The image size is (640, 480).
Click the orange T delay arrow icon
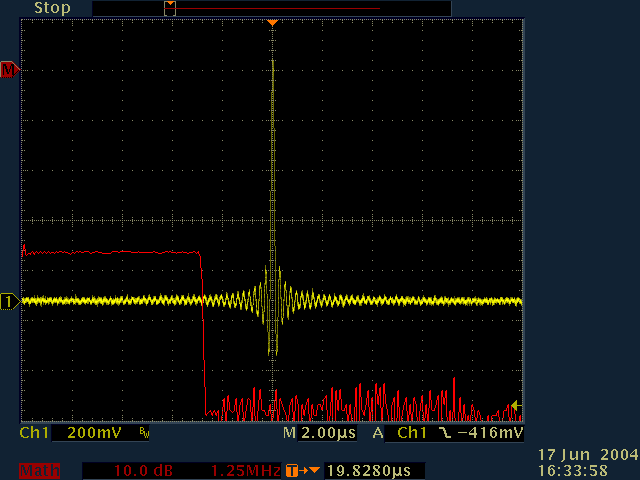303,470
